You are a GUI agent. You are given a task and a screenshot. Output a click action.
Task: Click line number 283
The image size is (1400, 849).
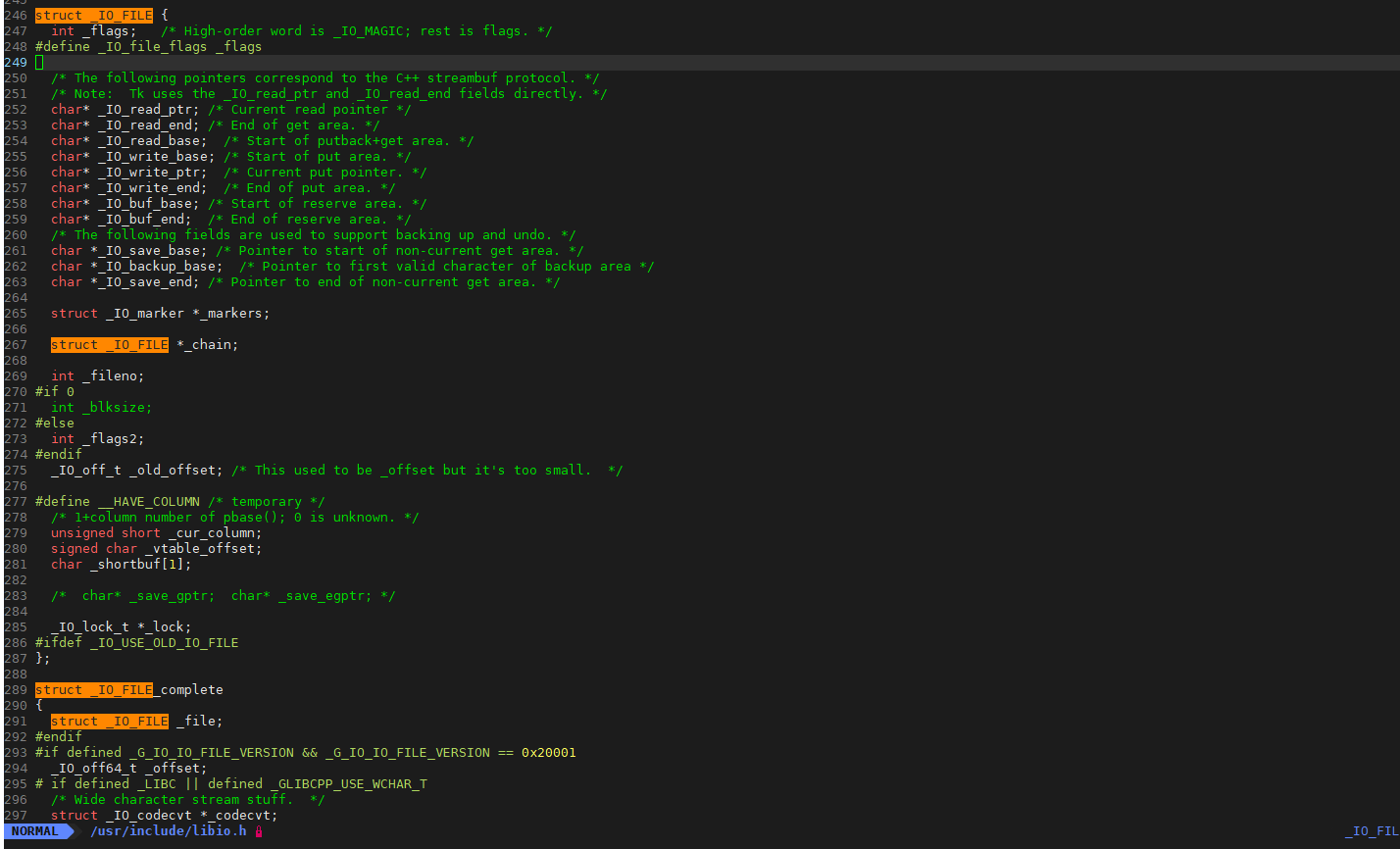click(16, 596)
